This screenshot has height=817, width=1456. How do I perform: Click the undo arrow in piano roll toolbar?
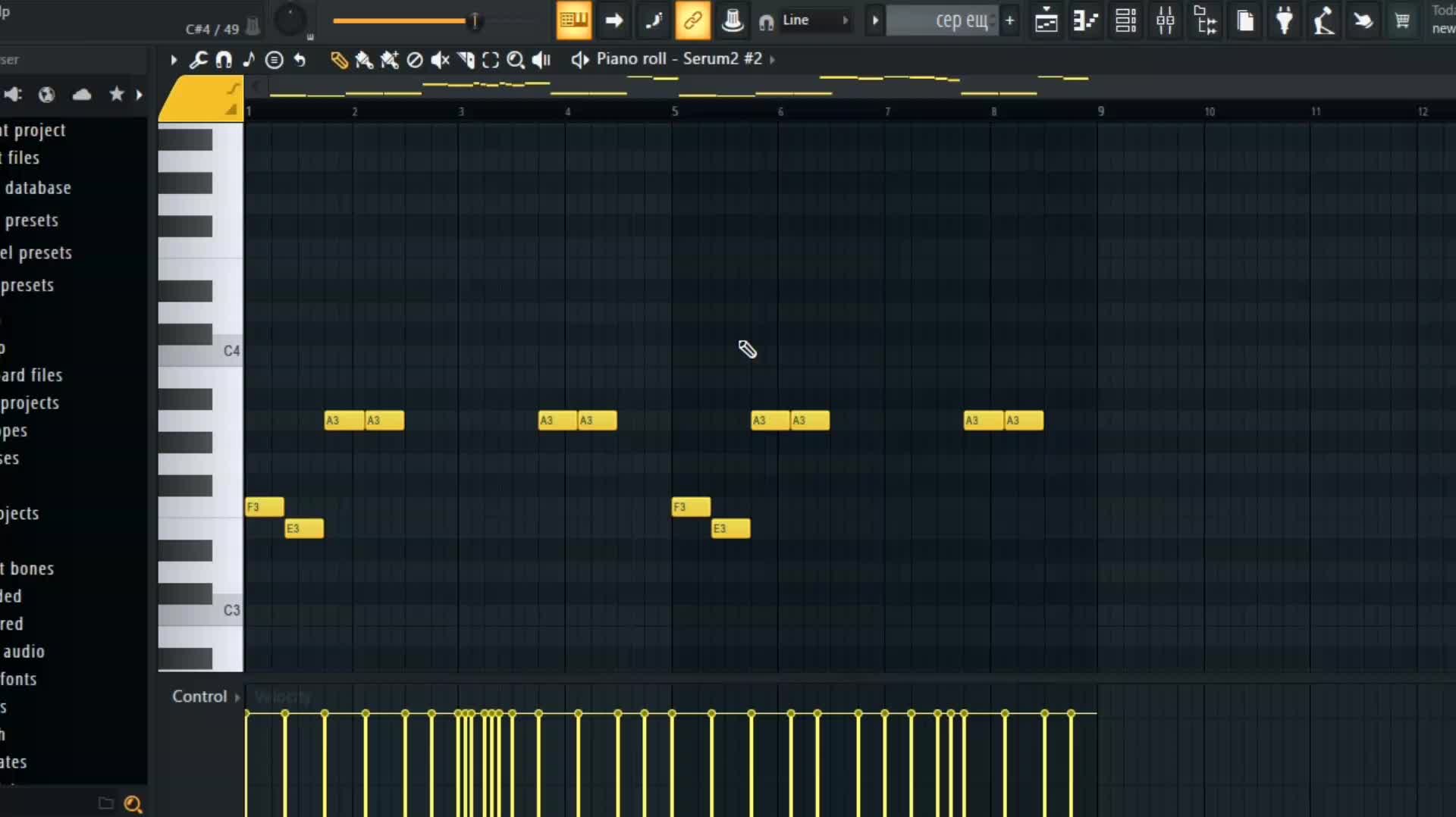click(x=300, y=60)
